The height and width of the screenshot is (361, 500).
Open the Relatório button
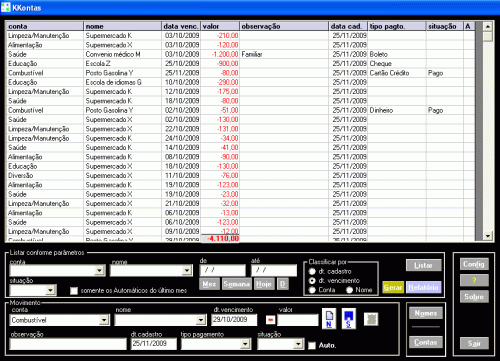423,287
